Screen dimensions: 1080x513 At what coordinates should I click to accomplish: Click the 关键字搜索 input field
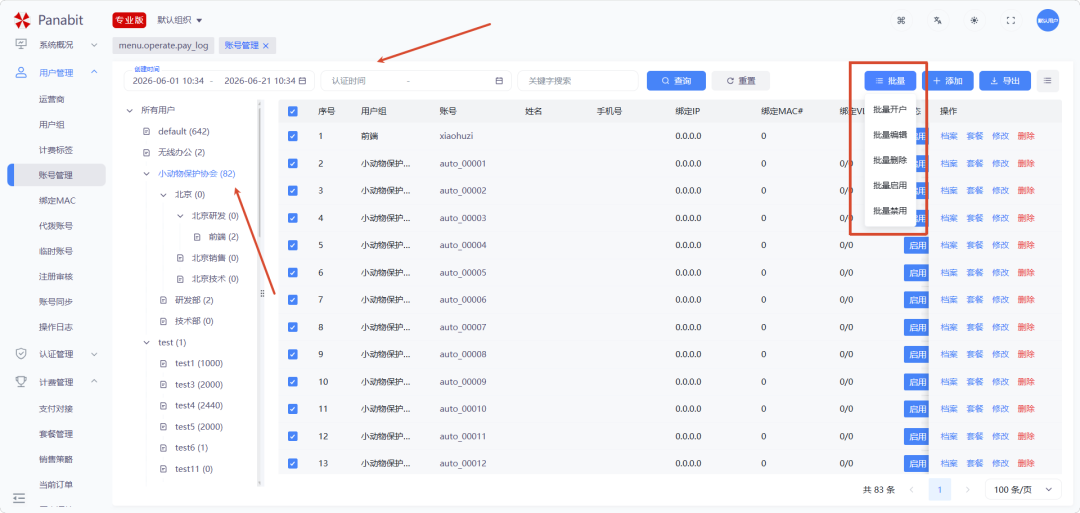578,81
